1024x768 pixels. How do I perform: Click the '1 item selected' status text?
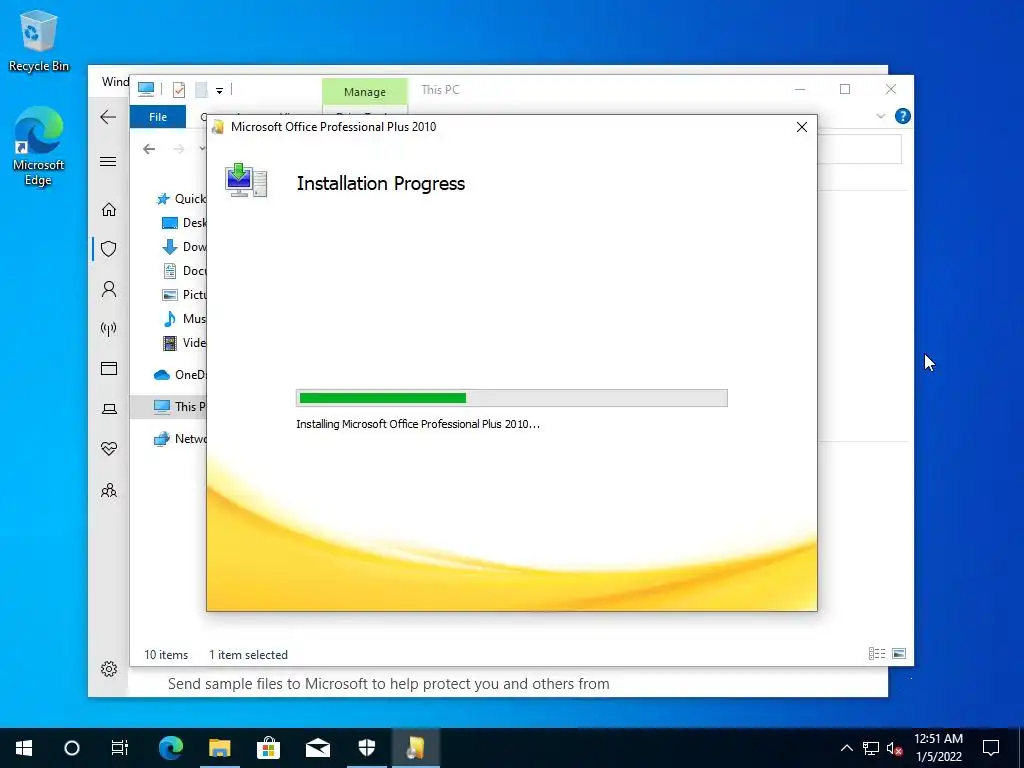click(248, 654)
